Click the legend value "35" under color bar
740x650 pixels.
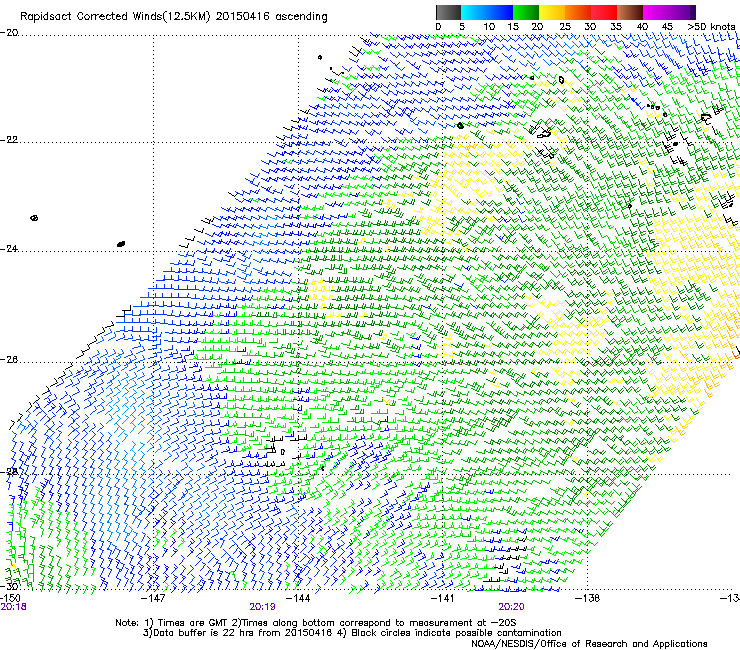(616, 27)
